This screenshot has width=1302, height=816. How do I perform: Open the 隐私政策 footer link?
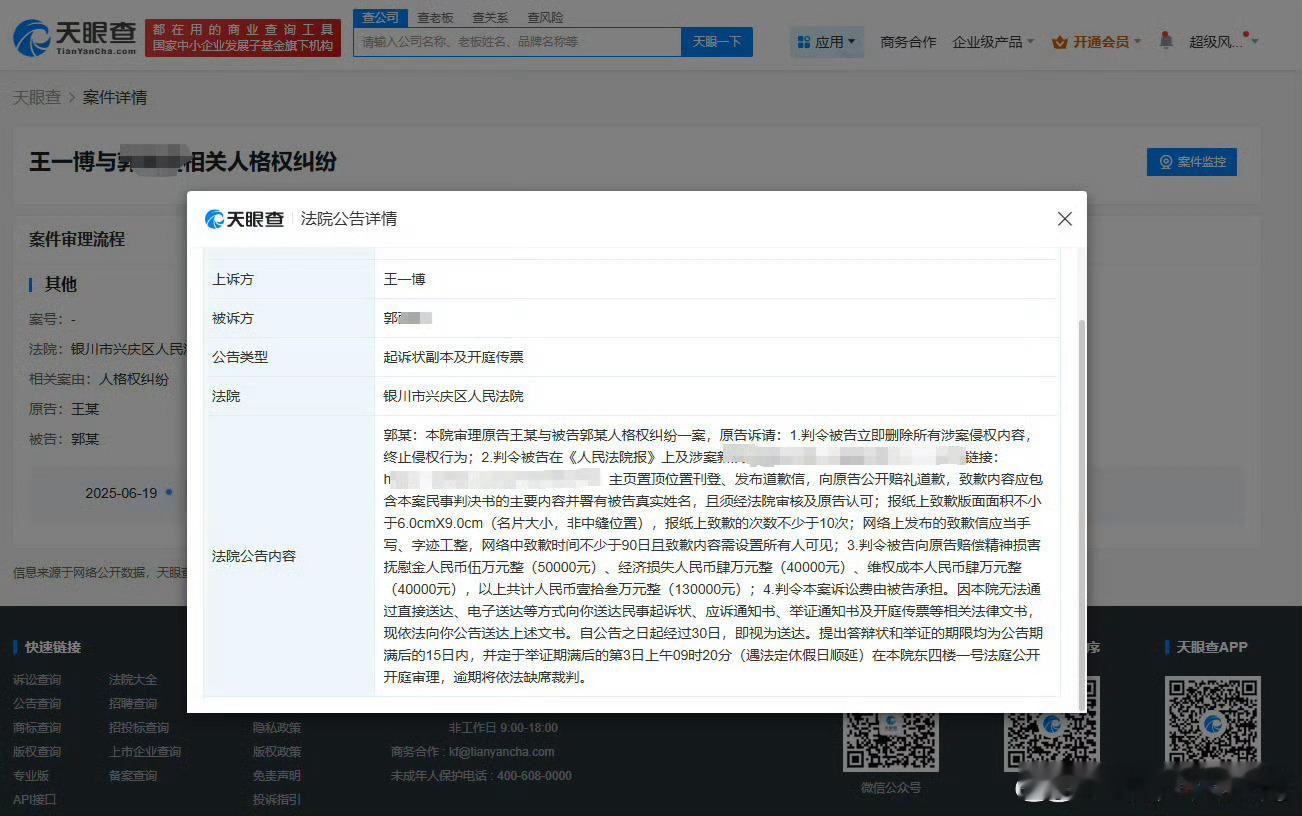pos(277,728)
